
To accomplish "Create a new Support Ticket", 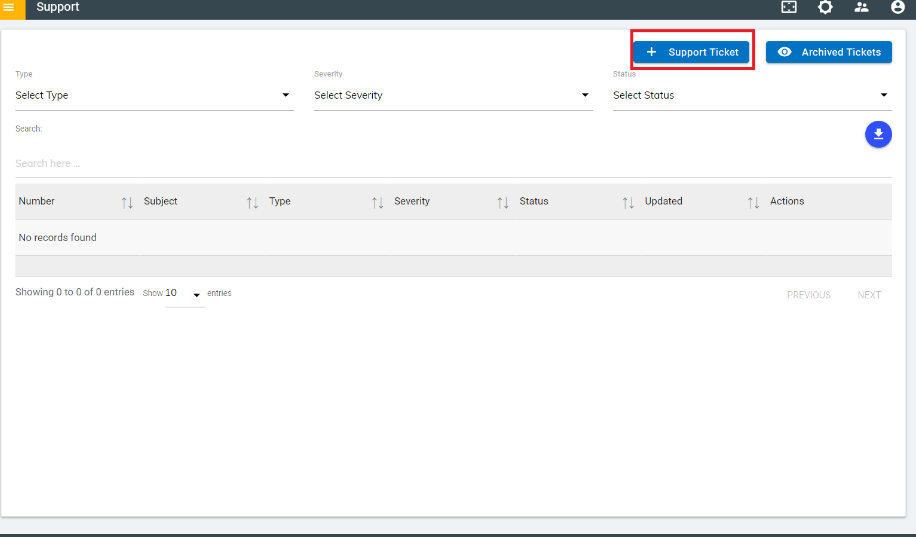I will 691,52.
